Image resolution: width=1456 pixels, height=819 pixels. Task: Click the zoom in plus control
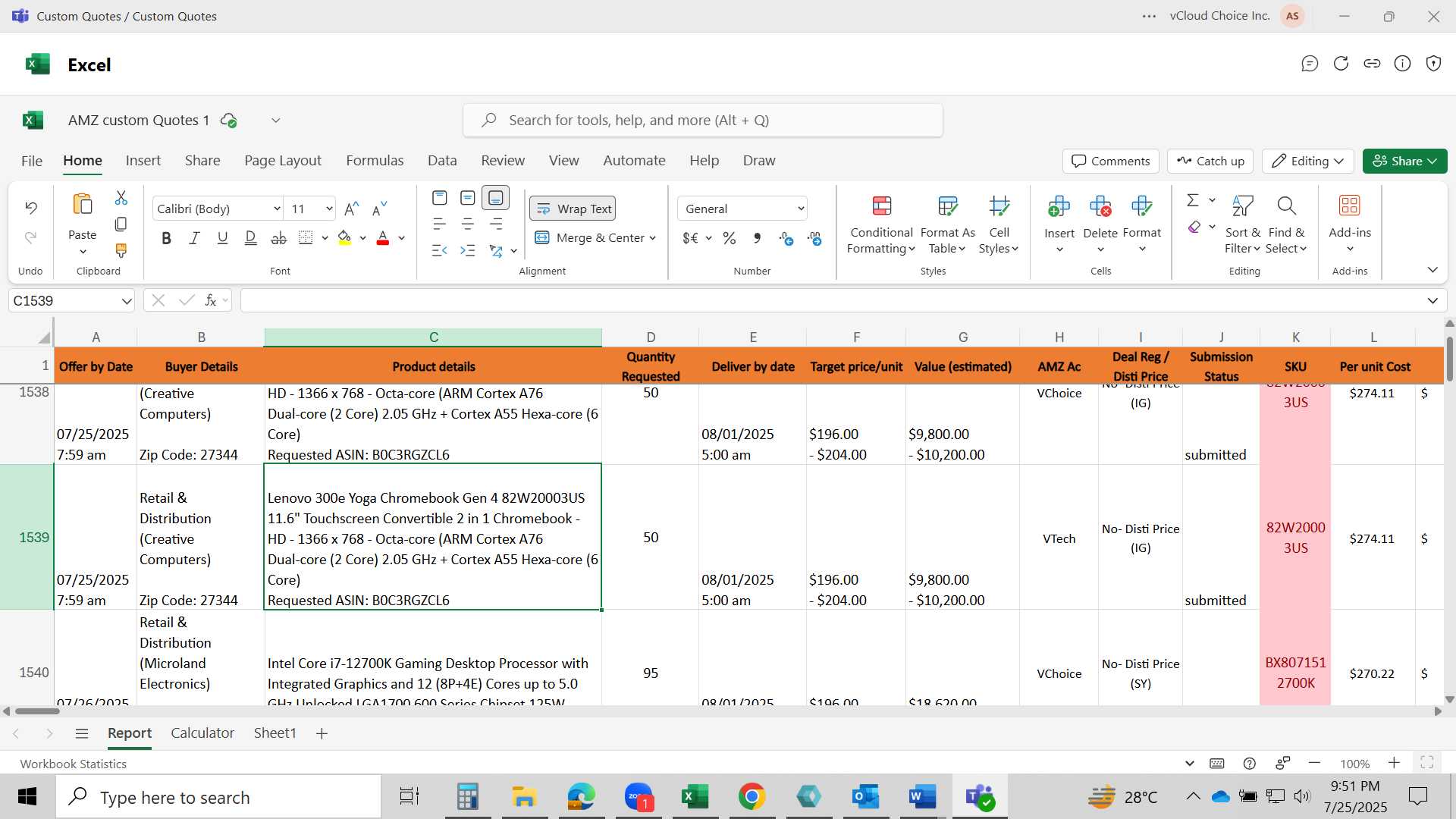click(x=1394, y=763)
